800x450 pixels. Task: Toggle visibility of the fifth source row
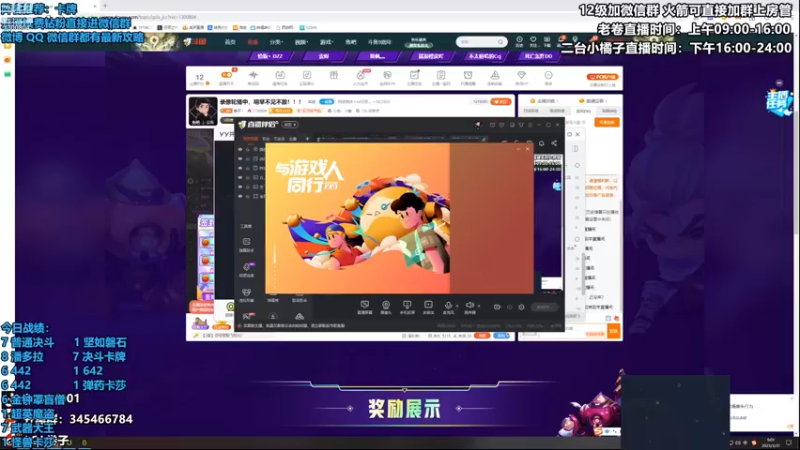[240, 187]
